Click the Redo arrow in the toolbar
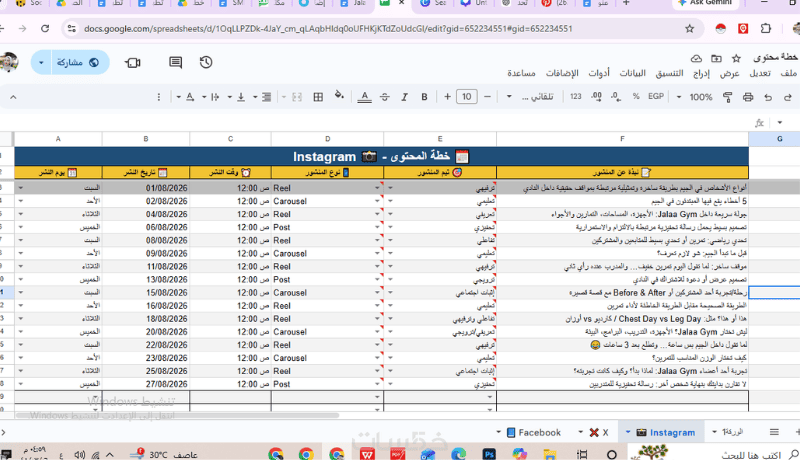Viewport: 800px width, 460px height. tap(768, 97)
